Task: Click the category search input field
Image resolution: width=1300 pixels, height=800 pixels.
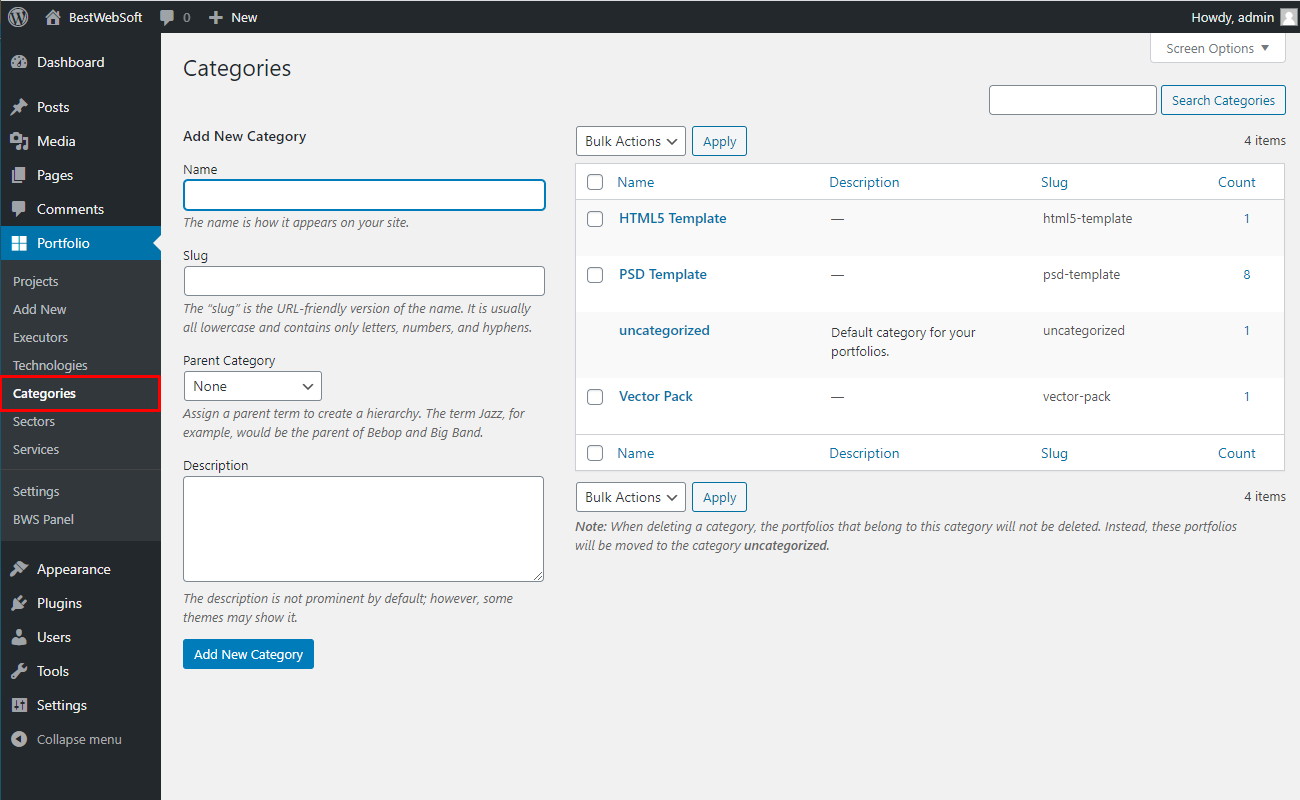Action: (x=1073, y=100)
